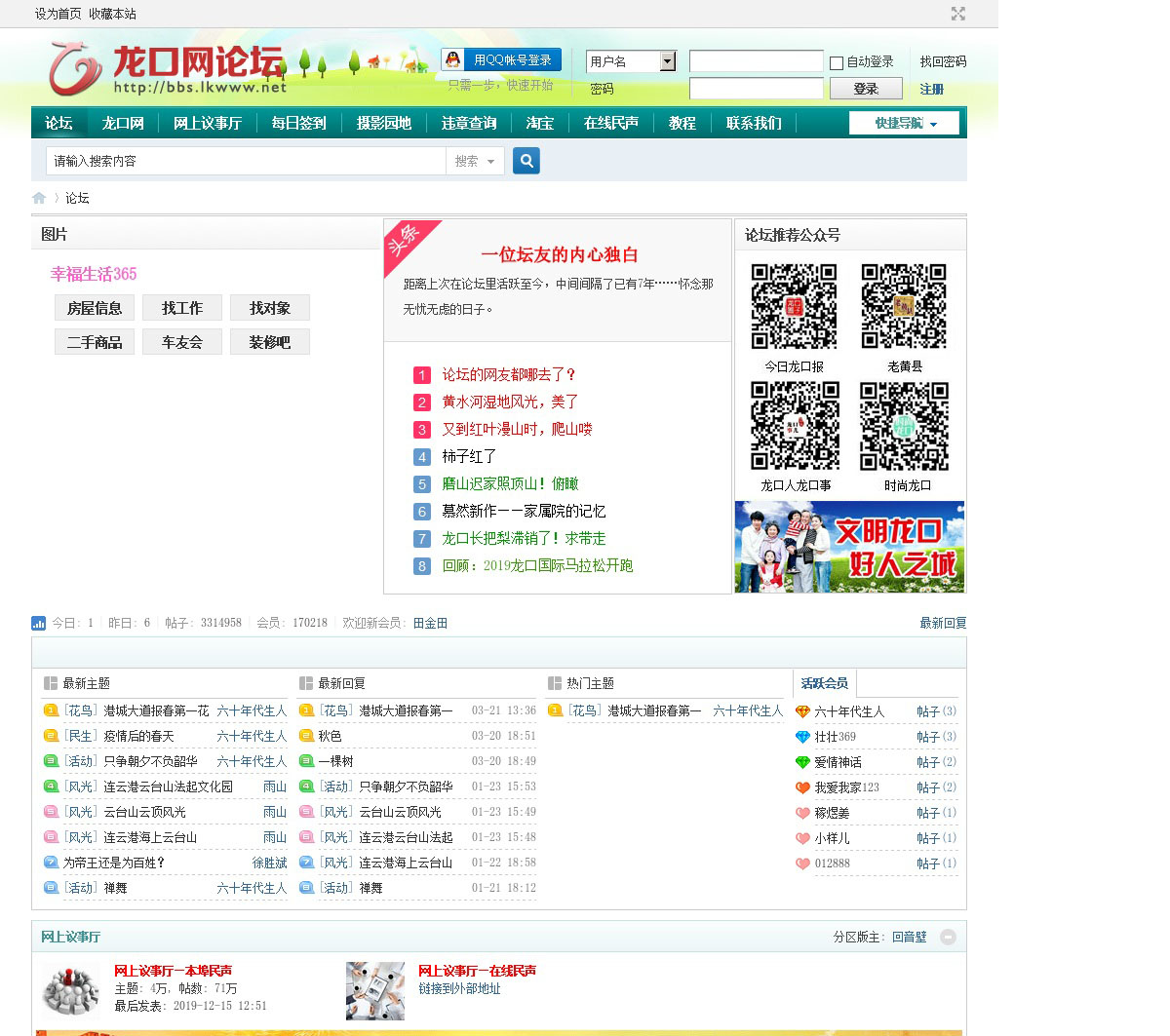
Task: Click the QQ penguin login button
Action: [501, 60]
